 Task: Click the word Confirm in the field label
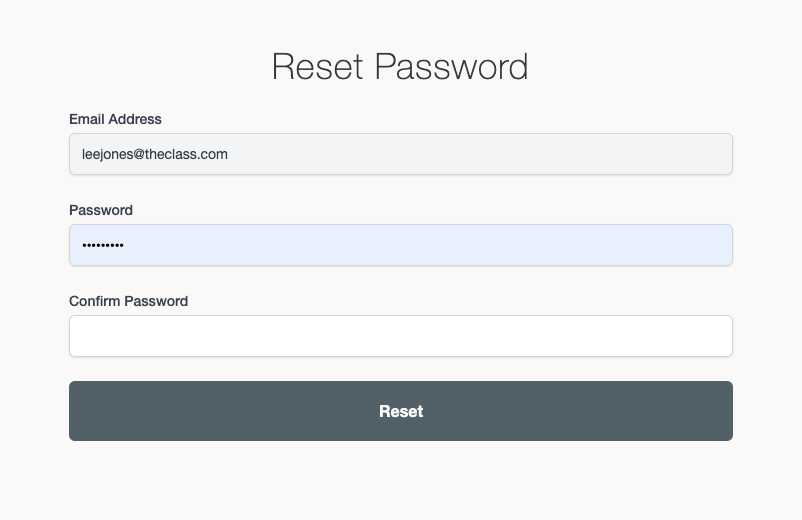[x=95, y=301]
